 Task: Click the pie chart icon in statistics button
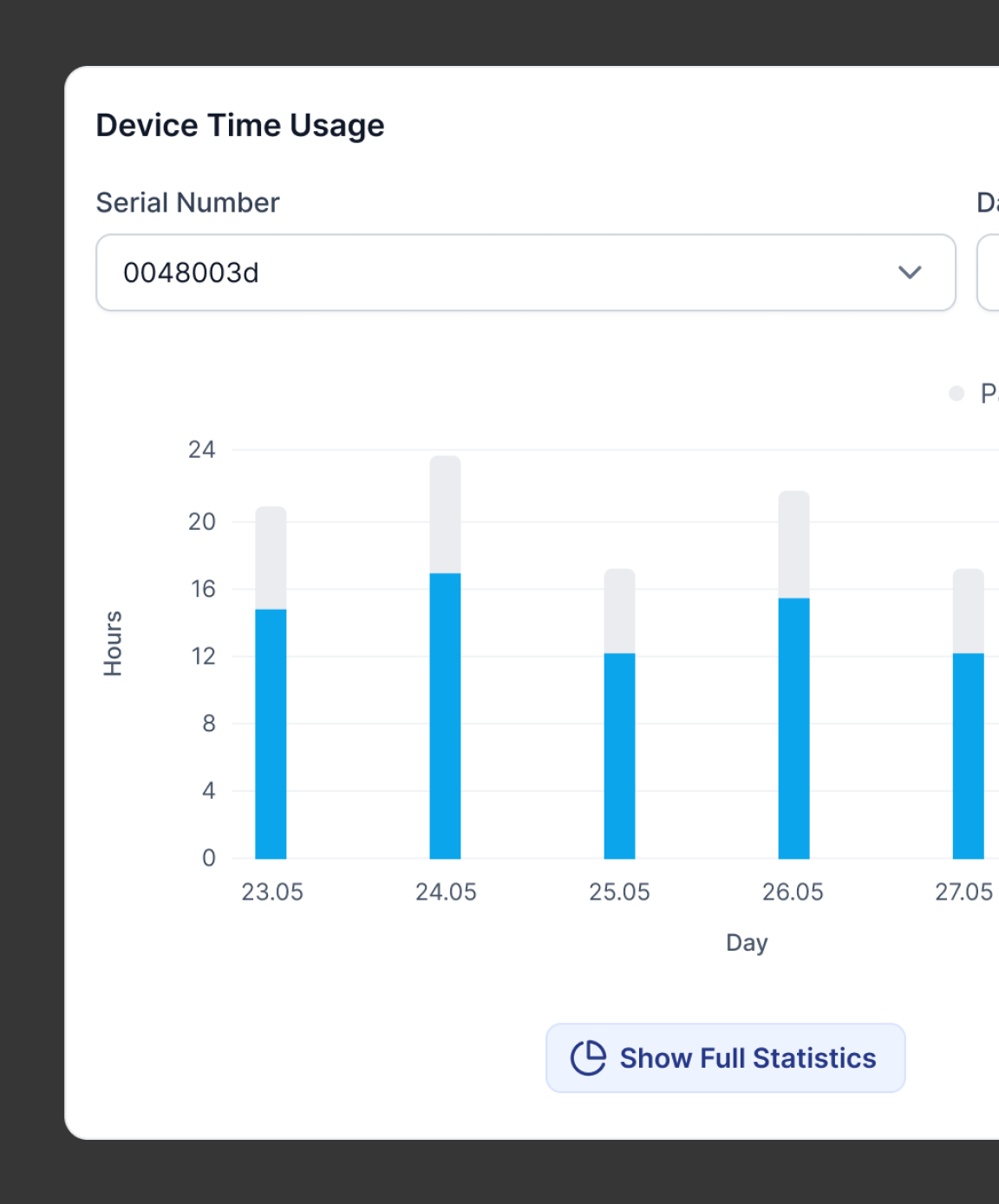(588, 1057)
